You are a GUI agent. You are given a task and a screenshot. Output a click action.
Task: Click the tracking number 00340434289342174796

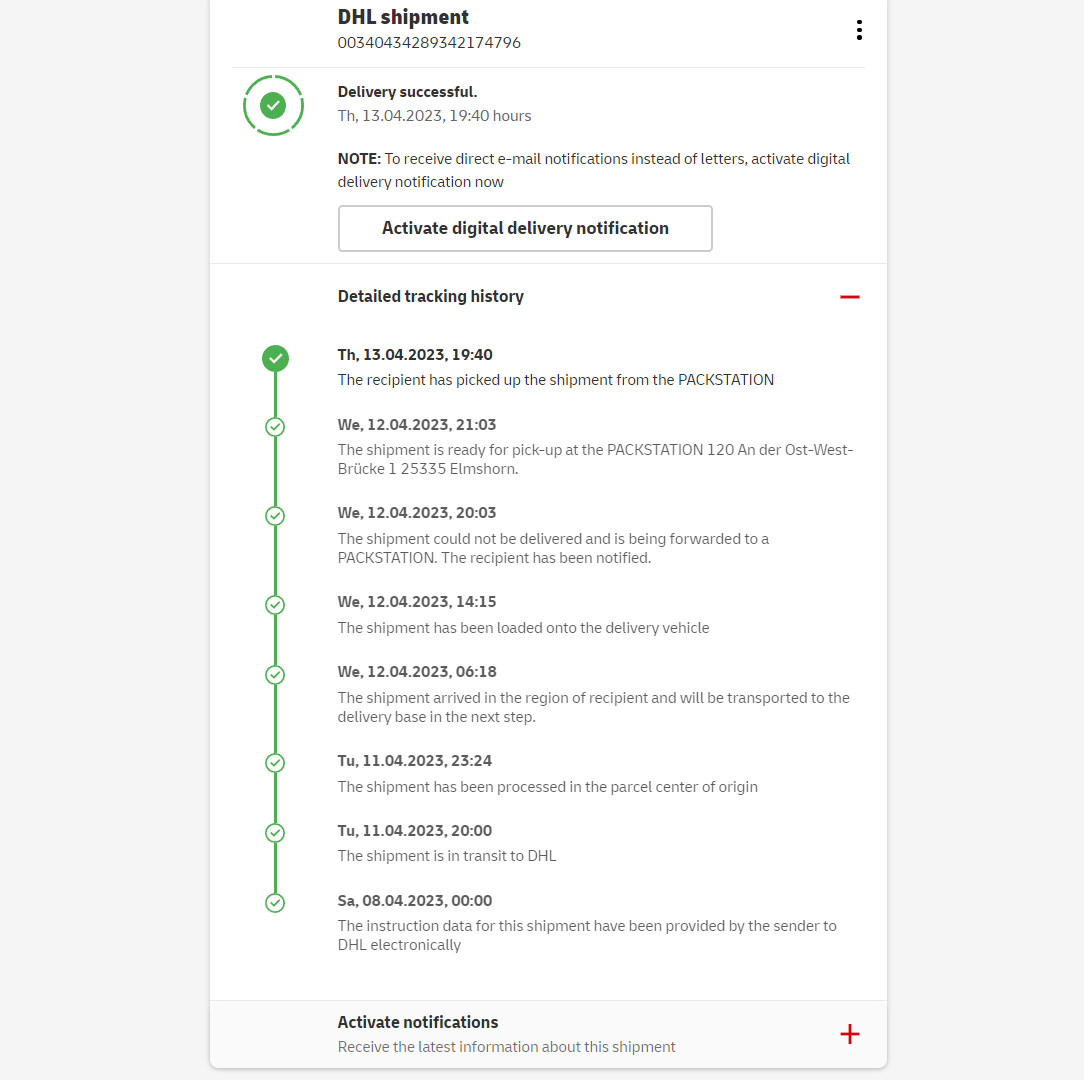(x=429, y=43)
